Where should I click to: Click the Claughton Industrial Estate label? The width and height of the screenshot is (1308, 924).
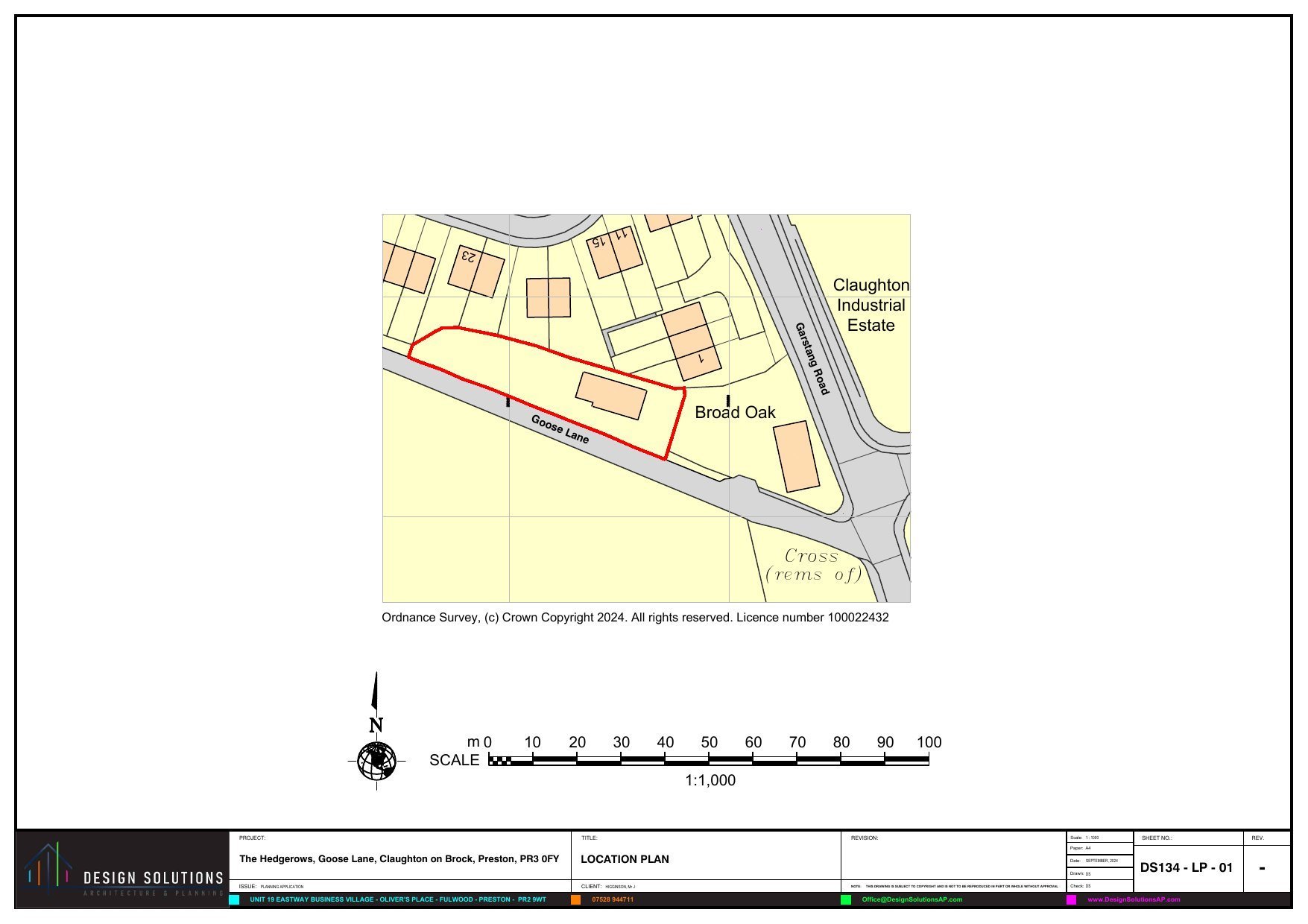click(871, 306)
